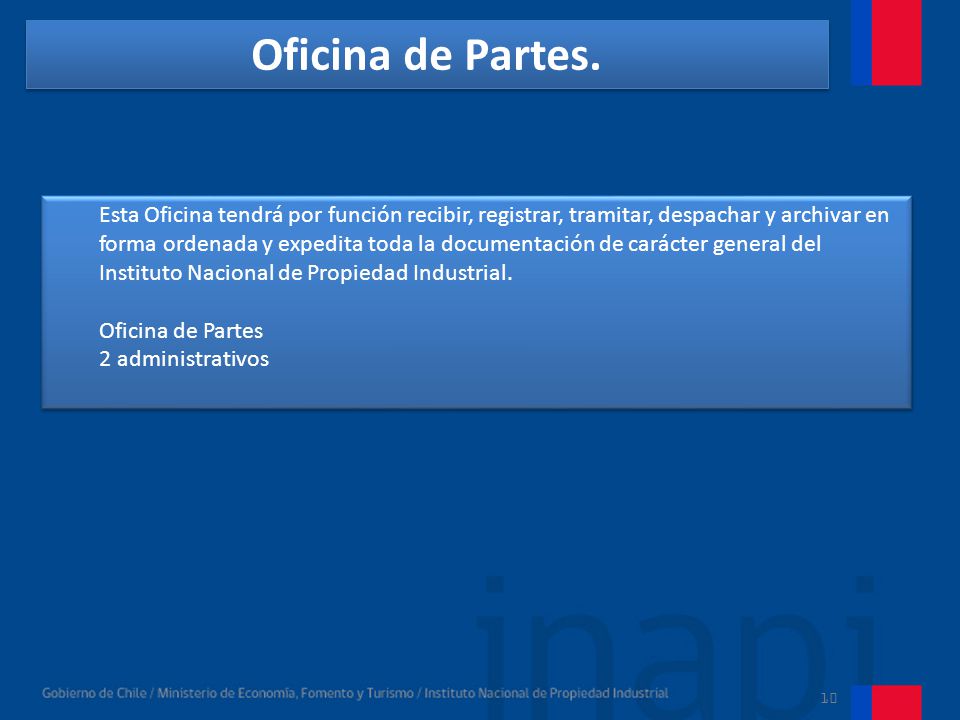960x720 pixels.
Task: Click the 'Oficina de Partes' line in body box
Action: pyautogui.click(x=181, y=331)
